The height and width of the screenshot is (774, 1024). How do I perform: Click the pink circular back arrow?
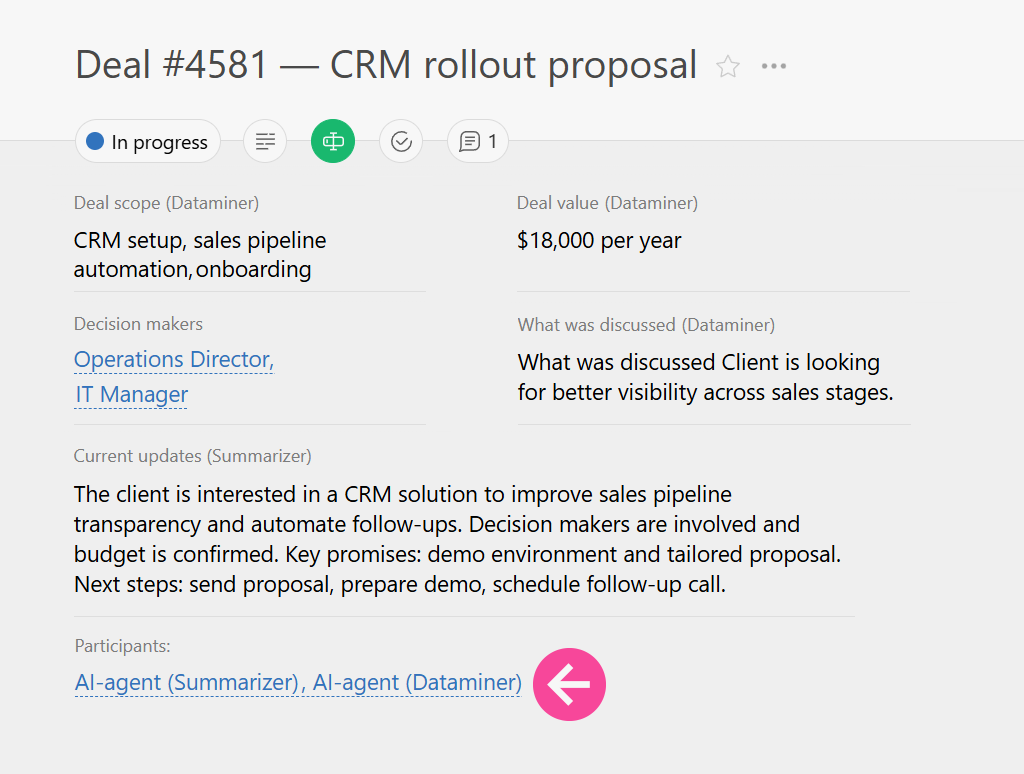(x=569, y=684)
